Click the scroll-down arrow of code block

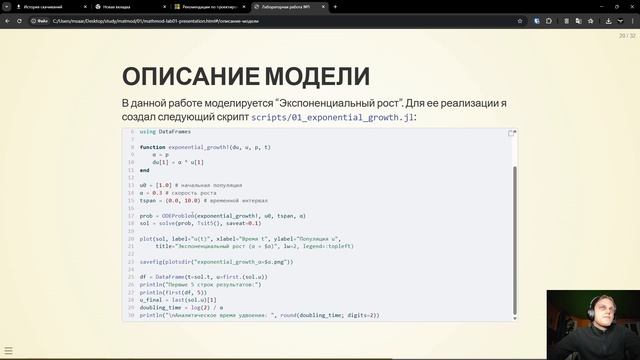(x=515, y=318)
